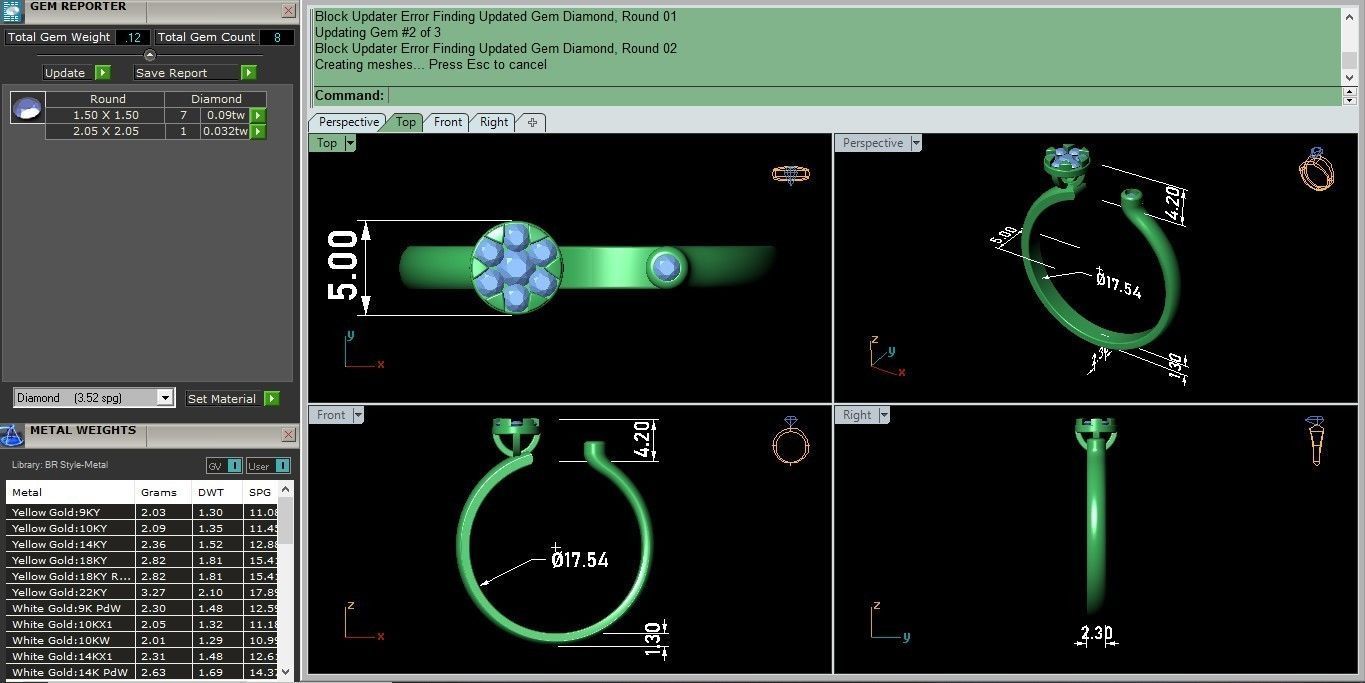Select the White Gold:10KW row
Image resolution: width=1365 pixels, height=683 pixels.
point(142,640)
